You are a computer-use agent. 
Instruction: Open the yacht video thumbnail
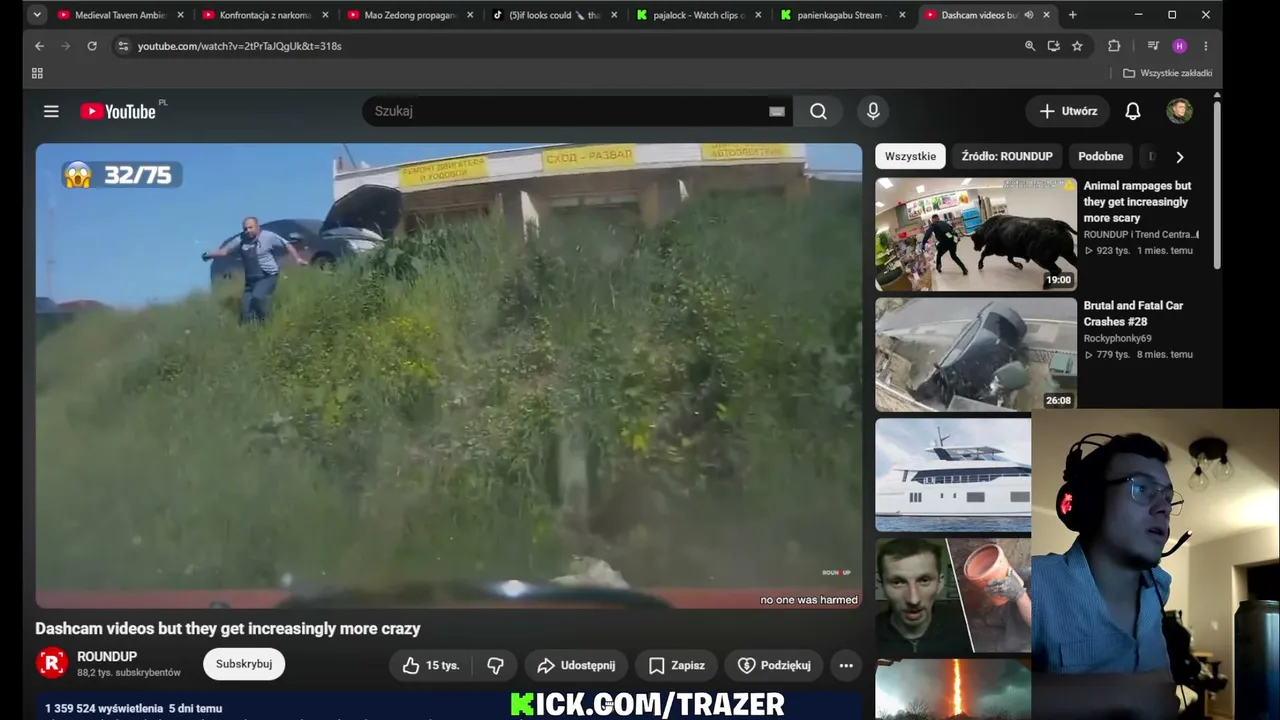[x=953, y=475]
